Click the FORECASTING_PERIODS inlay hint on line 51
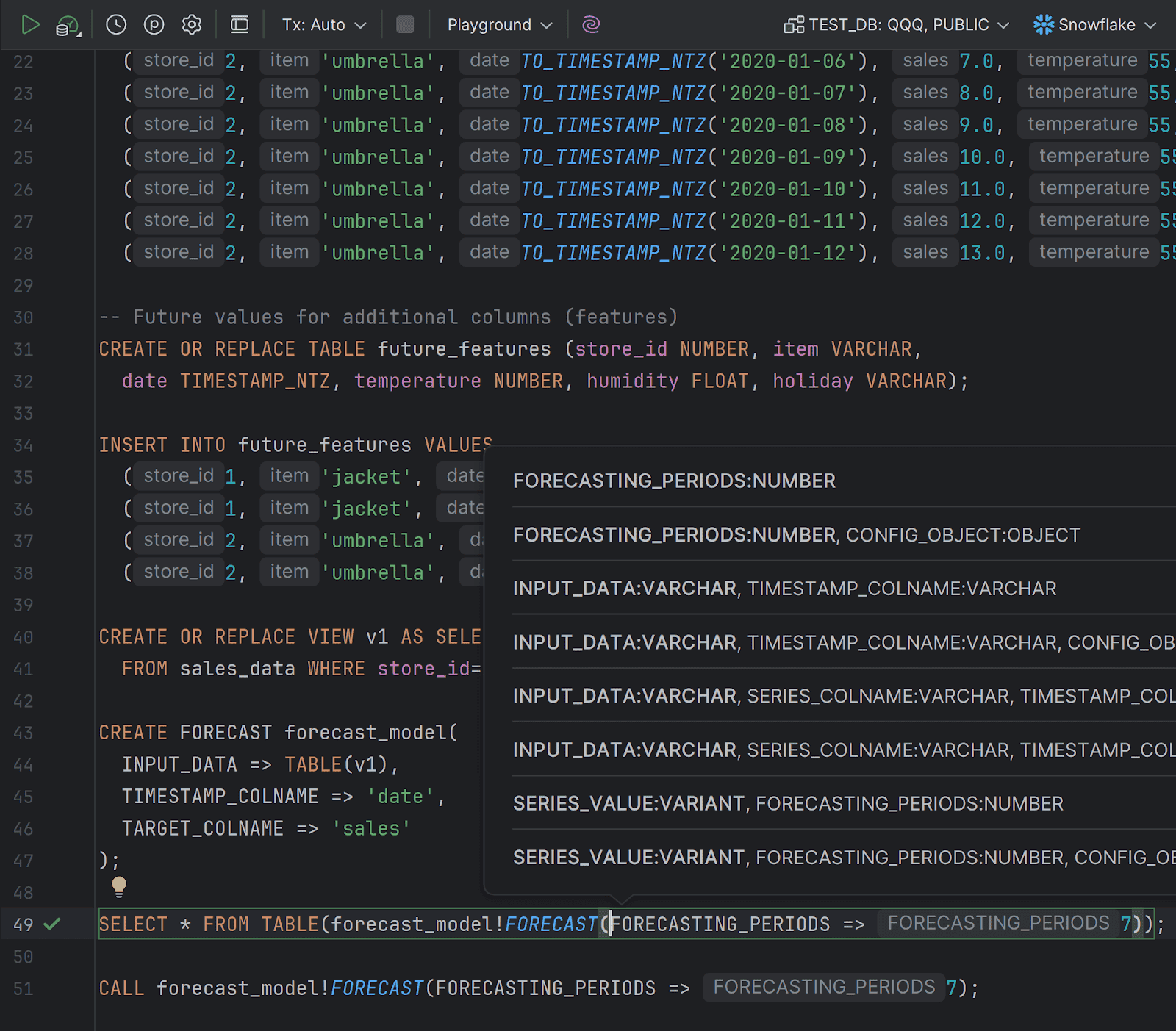Image resolution: width=1176 pixels, height=1031 pixels. tap(823, 987)
